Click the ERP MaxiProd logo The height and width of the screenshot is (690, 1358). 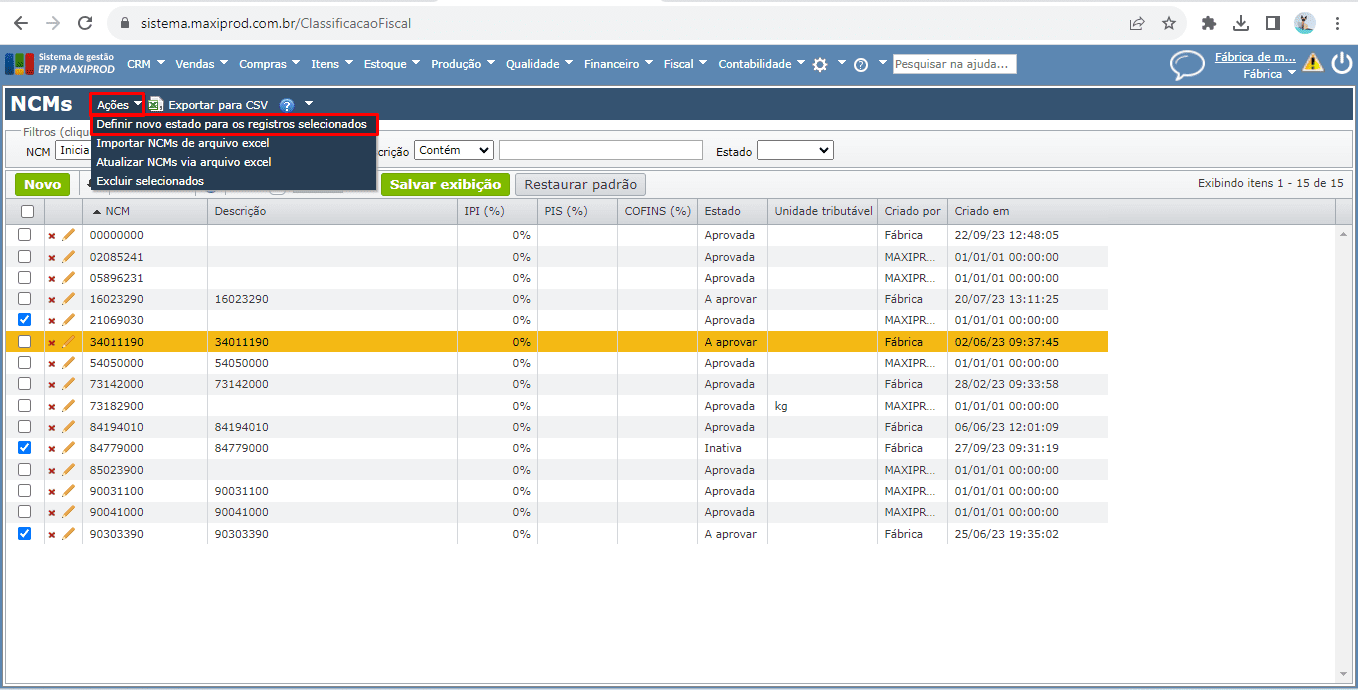pos(61,63)
